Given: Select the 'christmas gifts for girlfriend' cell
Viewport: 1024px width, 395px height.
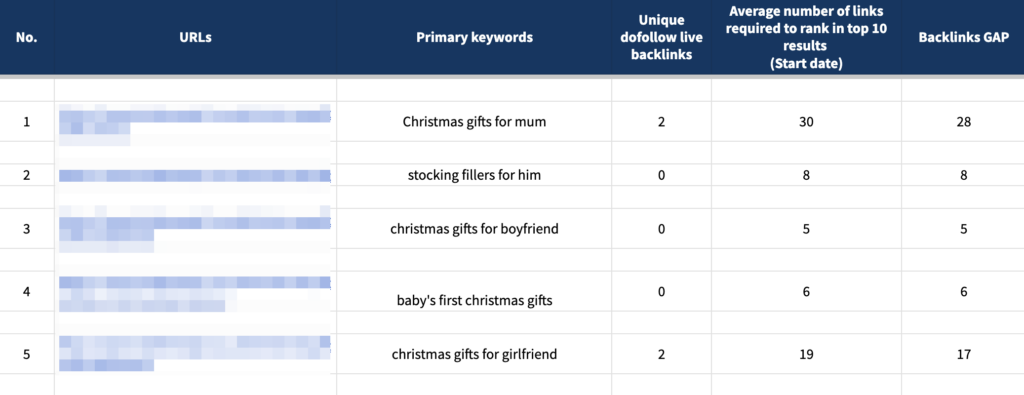Looking at the screenshot, I should (x=474, y=355).
